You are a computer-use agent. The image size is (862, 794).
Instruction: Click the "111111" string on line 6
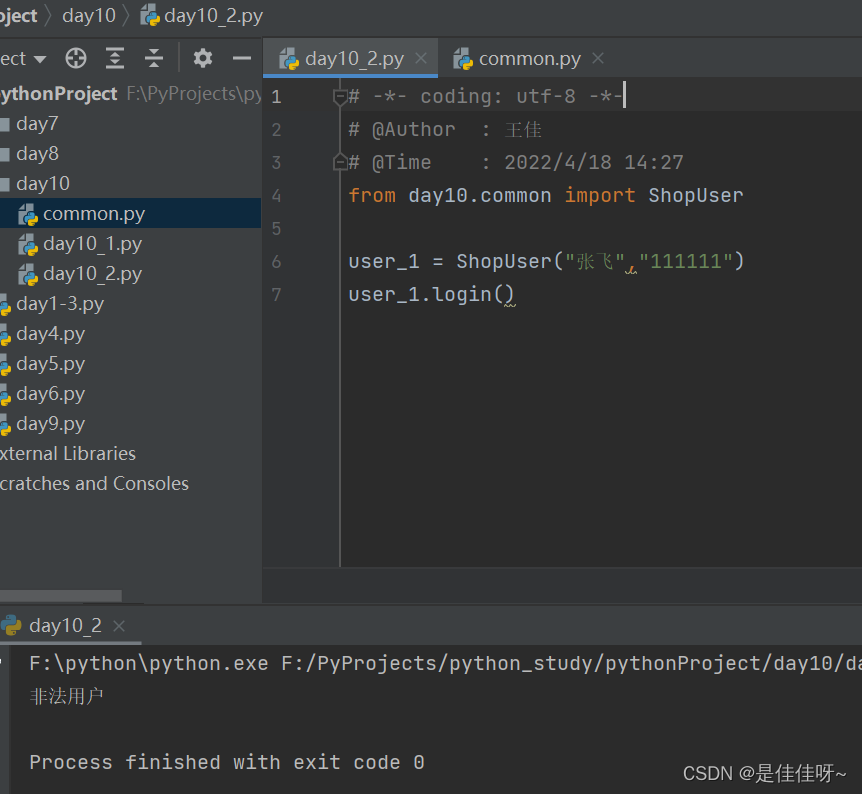686,261
